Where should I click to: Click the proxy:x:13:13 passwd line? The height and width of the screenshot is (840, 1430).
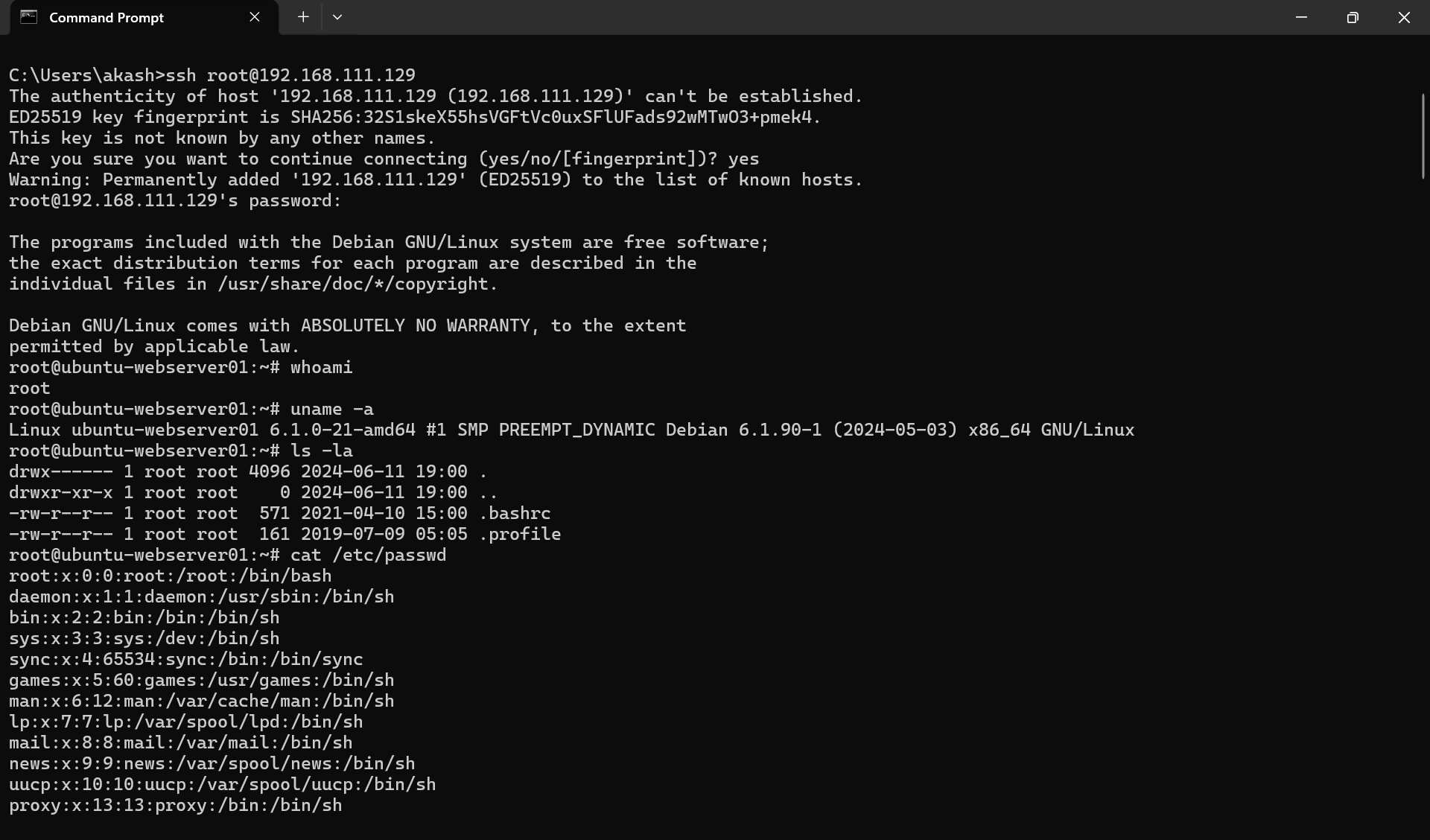click(x=176, y=805)
